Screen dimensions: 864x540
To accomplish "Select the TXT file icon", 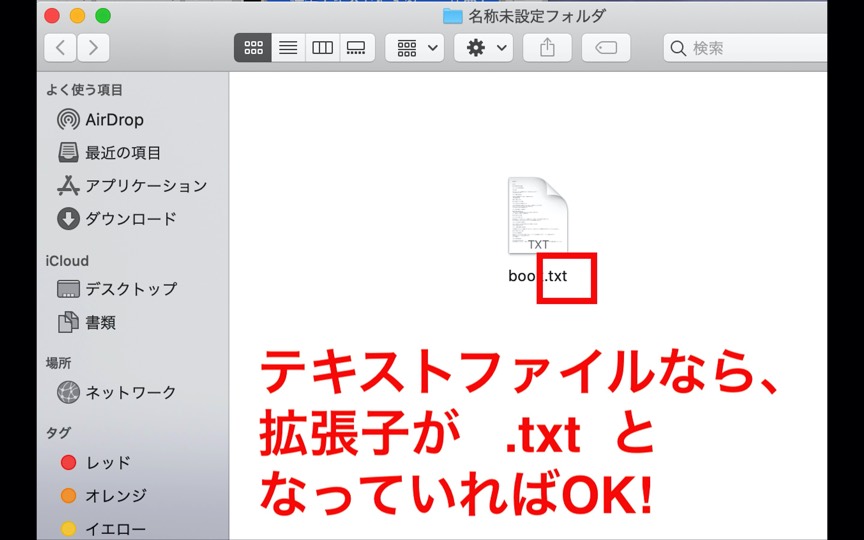I will pos(537,215).
